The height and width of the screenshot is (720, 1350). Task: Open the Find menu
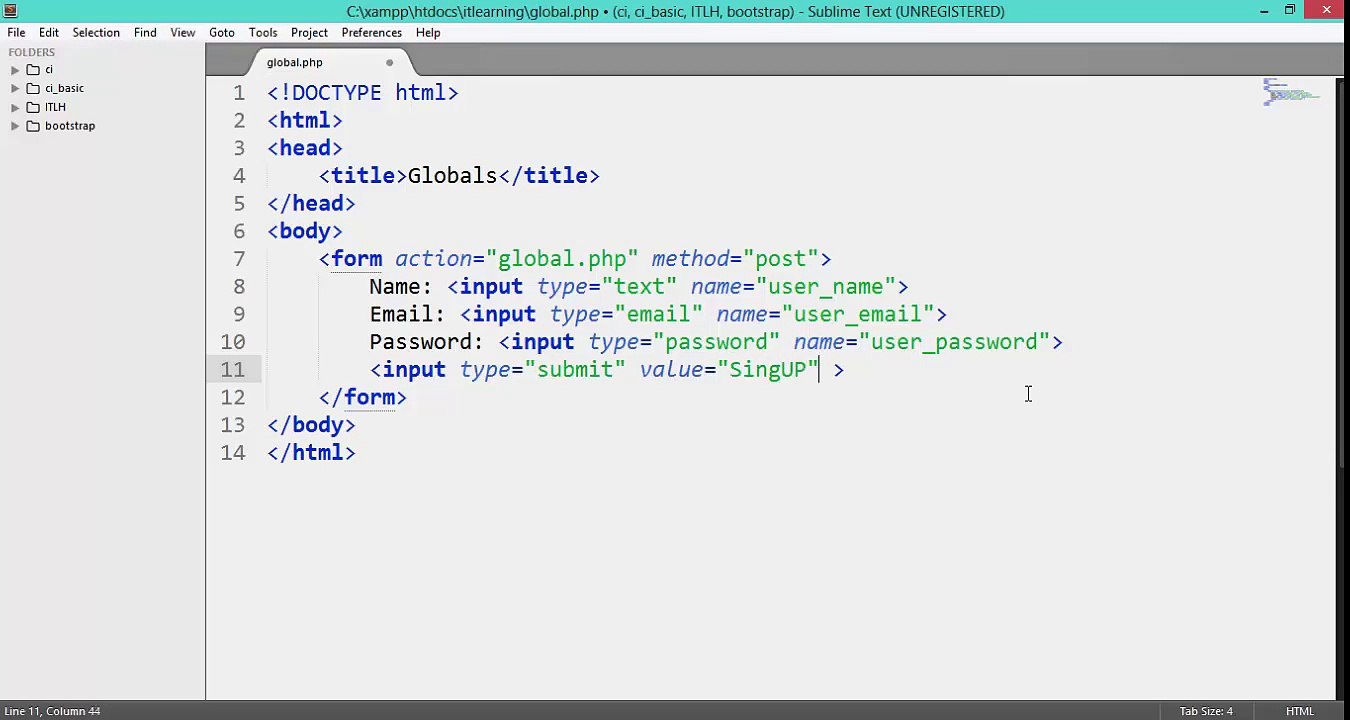coord(145,32)
